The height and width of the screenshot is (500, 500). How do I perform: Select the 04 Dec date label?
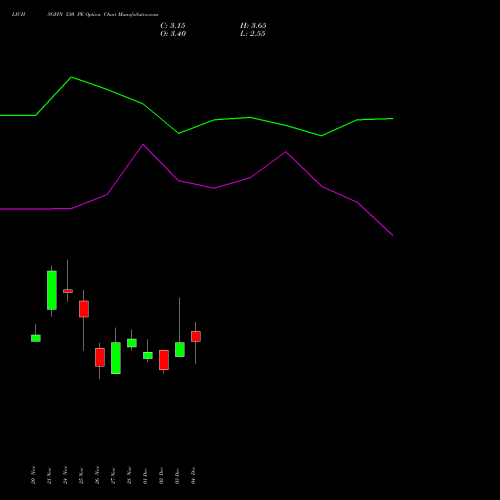(193, 475)
